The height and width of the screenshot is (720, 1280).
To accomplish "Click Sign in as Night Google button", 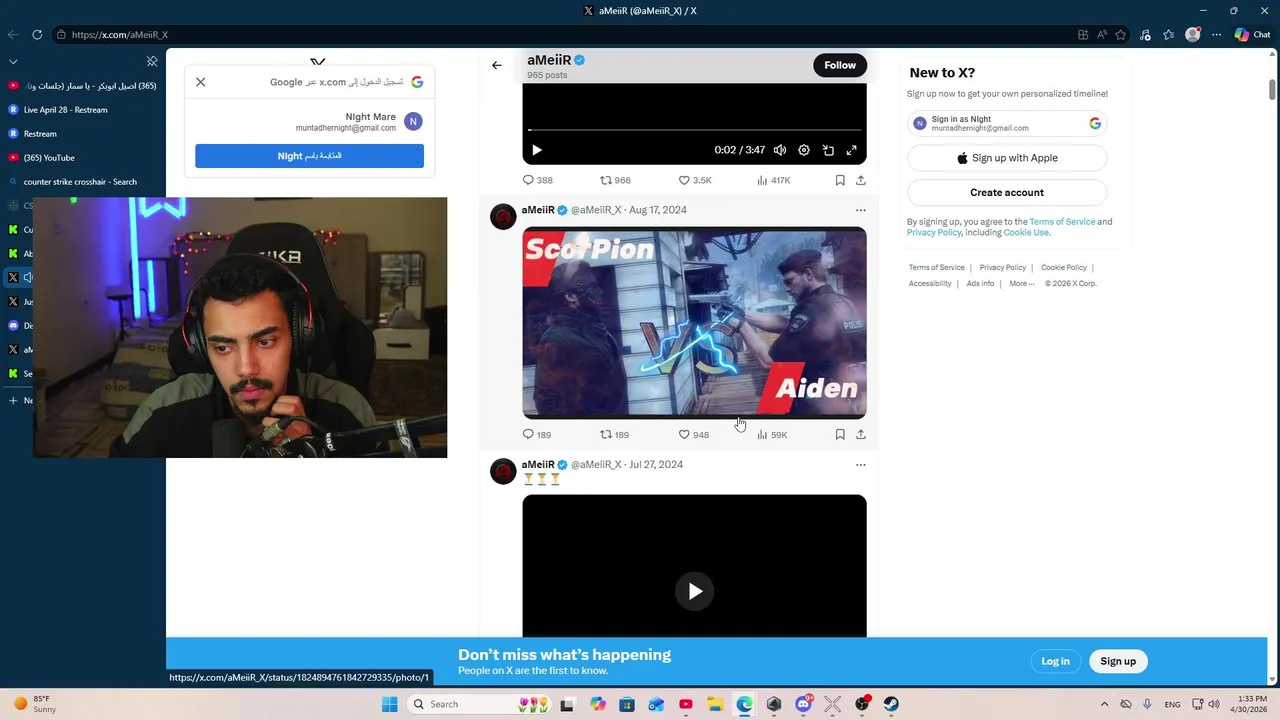I will 1007,123.
